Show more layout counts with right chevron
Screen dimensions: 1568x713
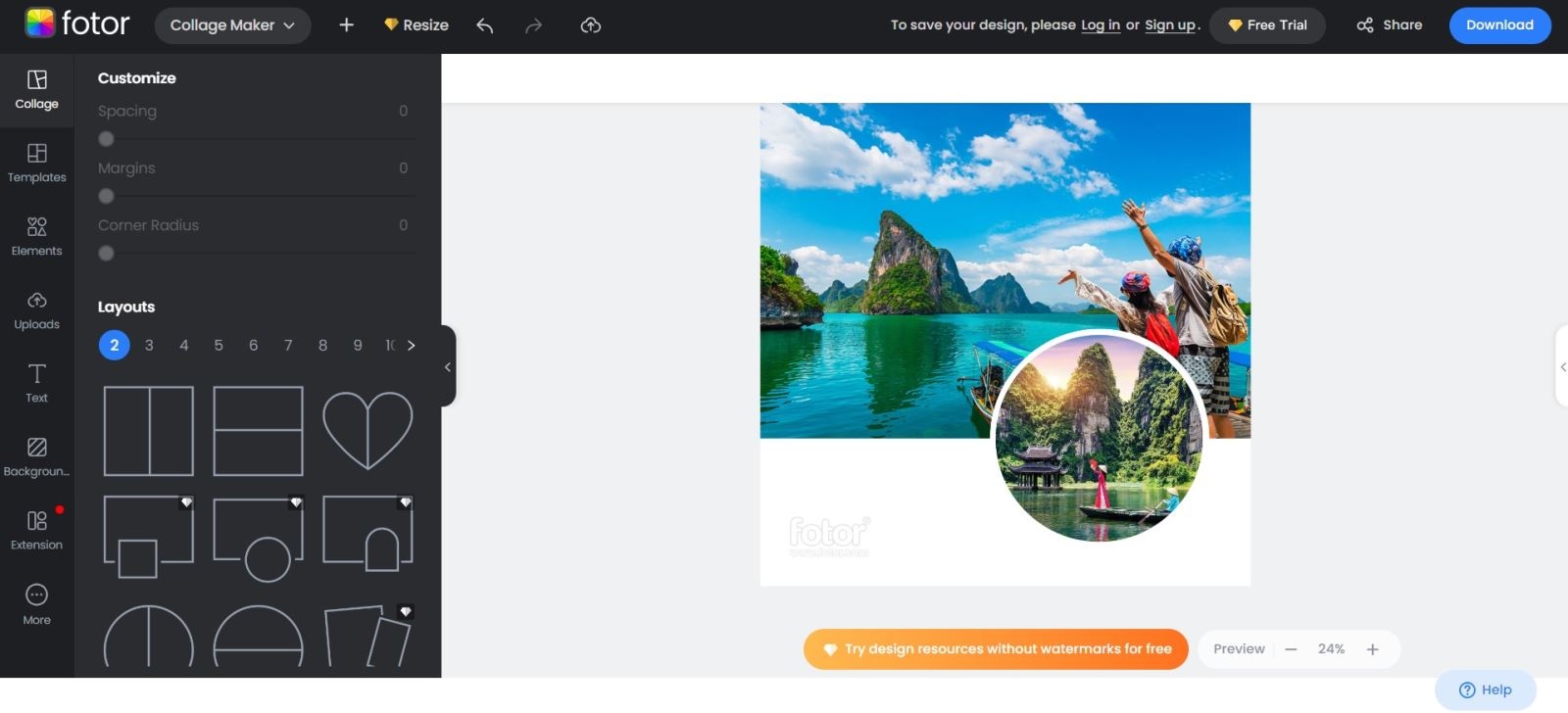click(411, 345)
